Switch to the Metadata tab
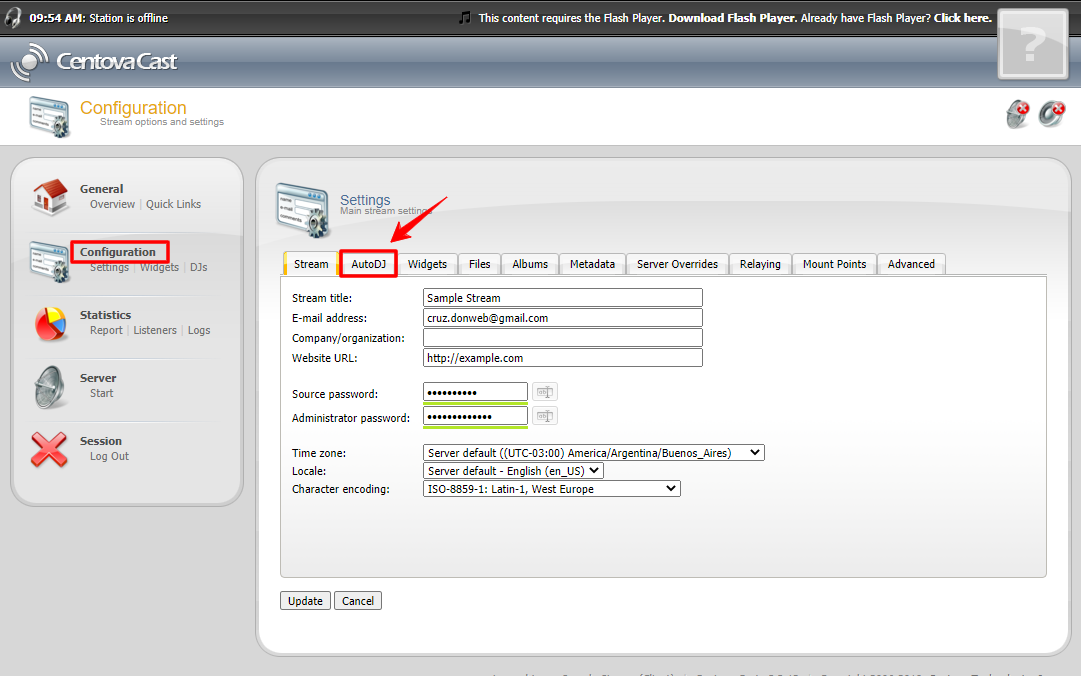 (592, 264)
